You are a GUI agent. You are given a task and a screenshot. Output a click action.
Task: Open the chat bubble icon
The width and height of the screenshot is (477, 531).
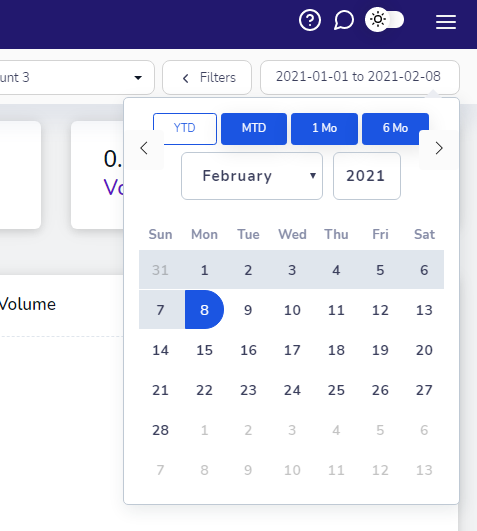(344, 20)
